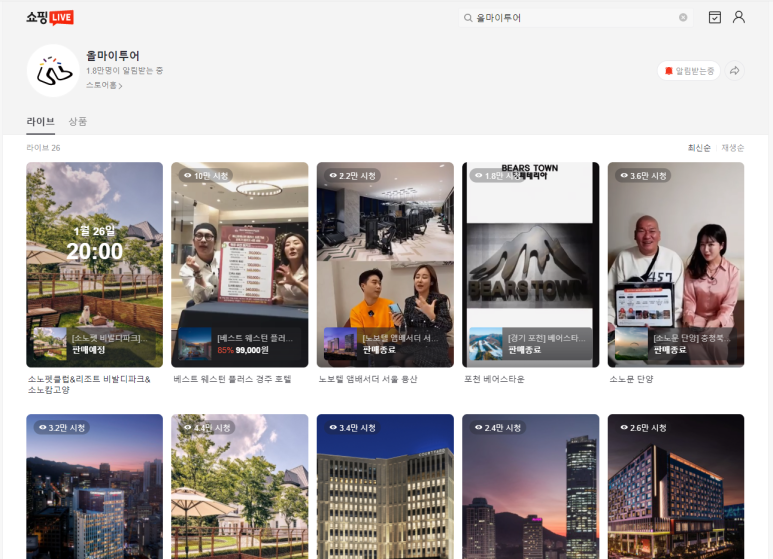Click inside the 올마이투어 search field
This screenshot has width=773, height=559.
pos(575,18)
